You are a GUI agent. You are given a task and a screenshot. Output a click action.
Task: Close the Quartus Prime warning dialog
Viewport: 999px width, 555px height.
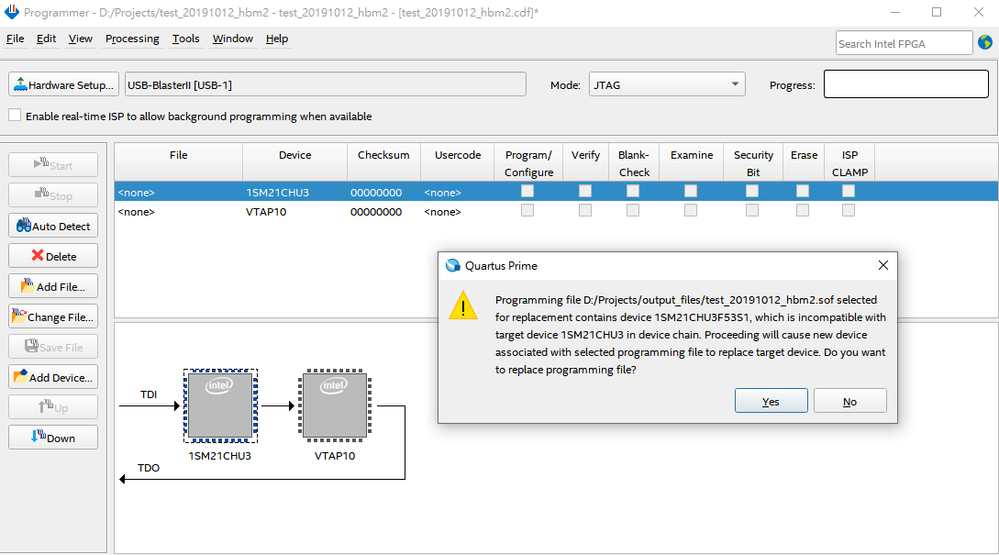tap(883, 266)
